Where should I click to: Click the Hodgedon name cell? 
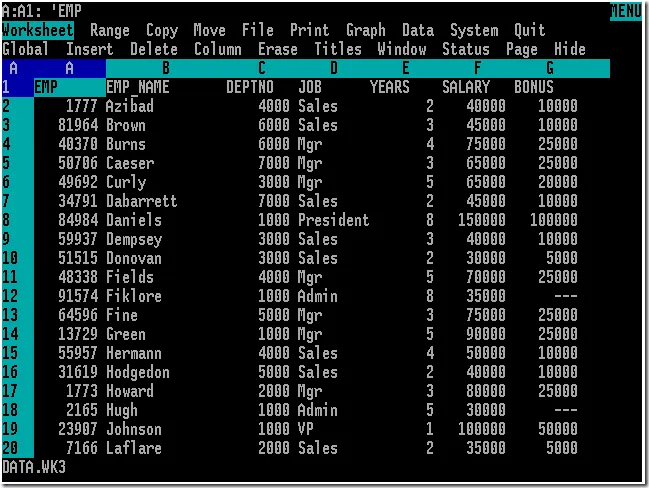tap(138, 373)
